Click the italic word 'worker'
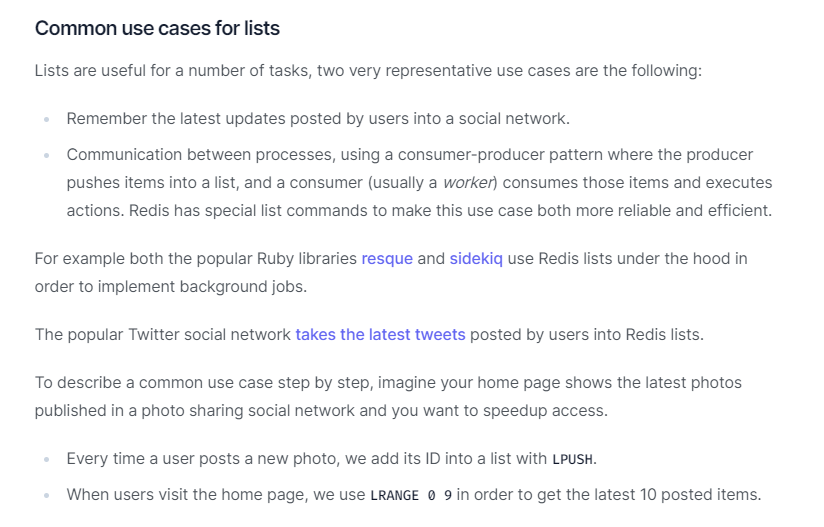824x527 pixels. [x=469, y=183]
